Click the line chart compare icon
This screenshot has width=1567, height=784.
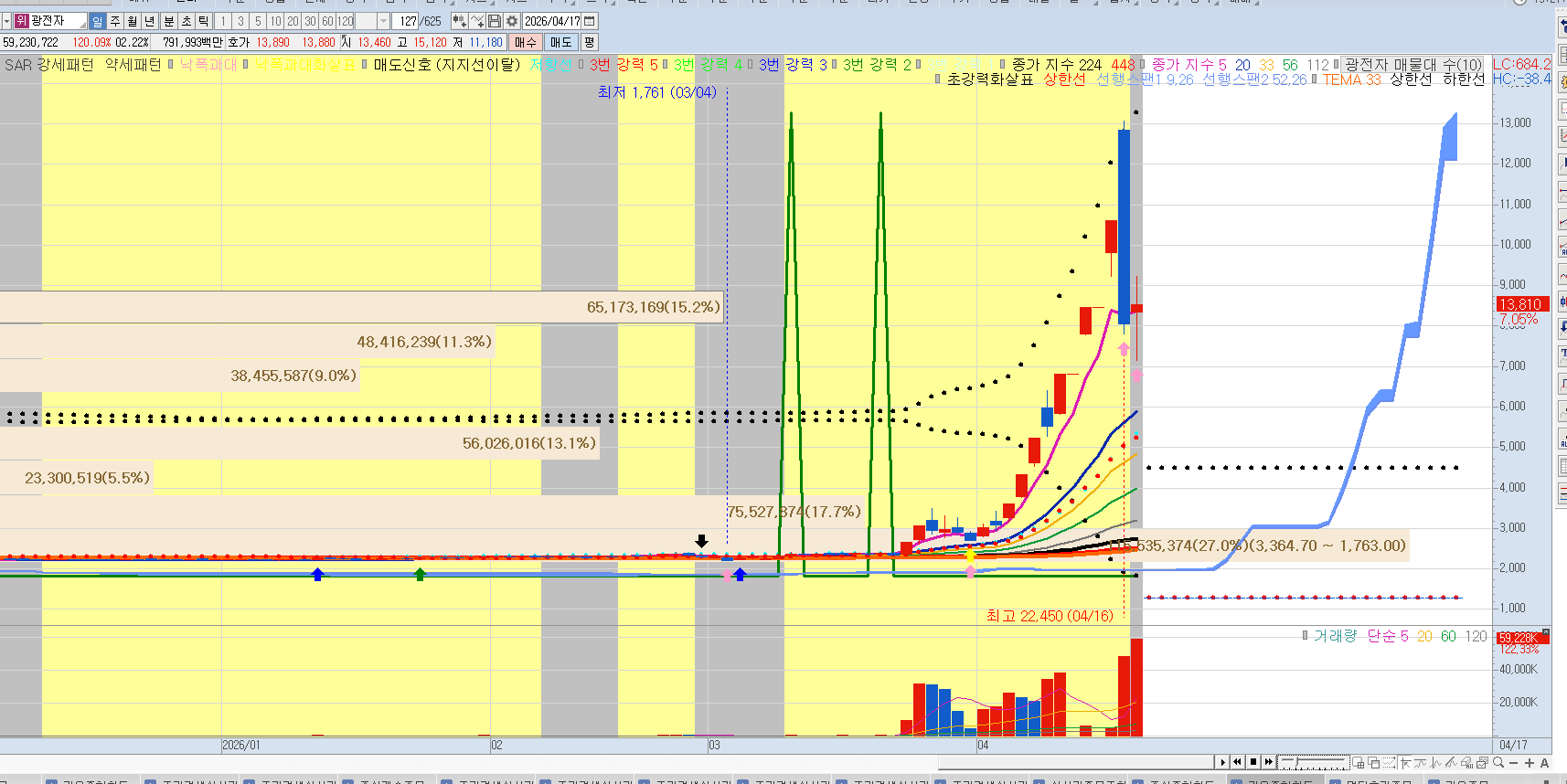(x=477, y=21)
